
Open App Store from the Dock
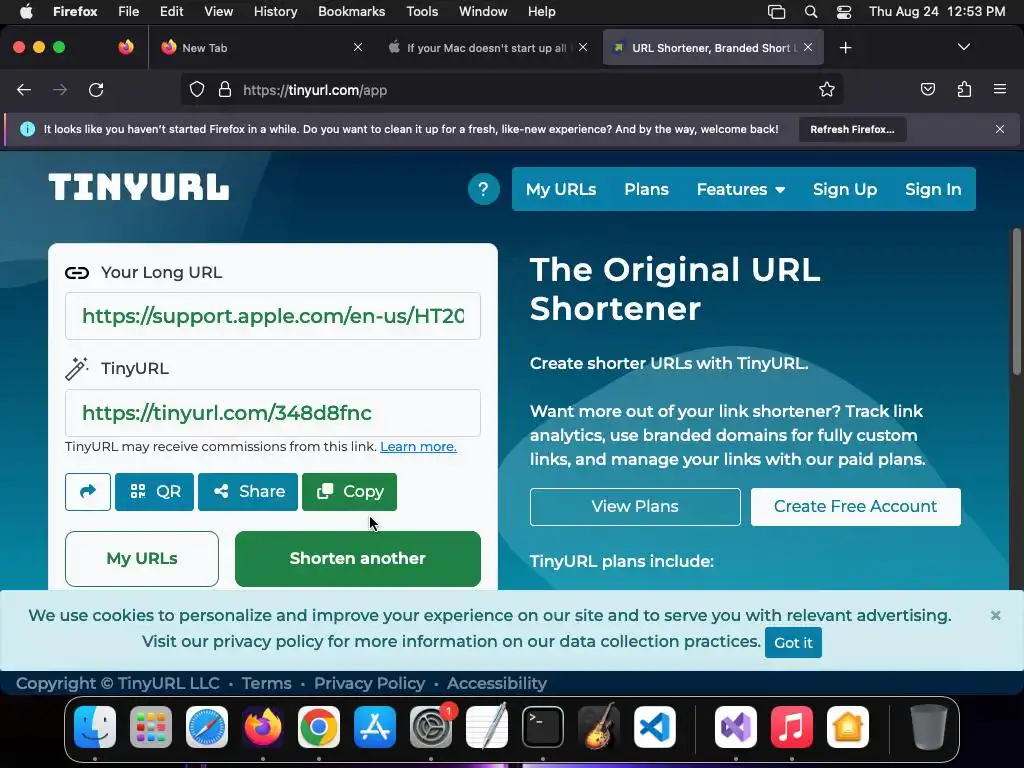(375, 727)
